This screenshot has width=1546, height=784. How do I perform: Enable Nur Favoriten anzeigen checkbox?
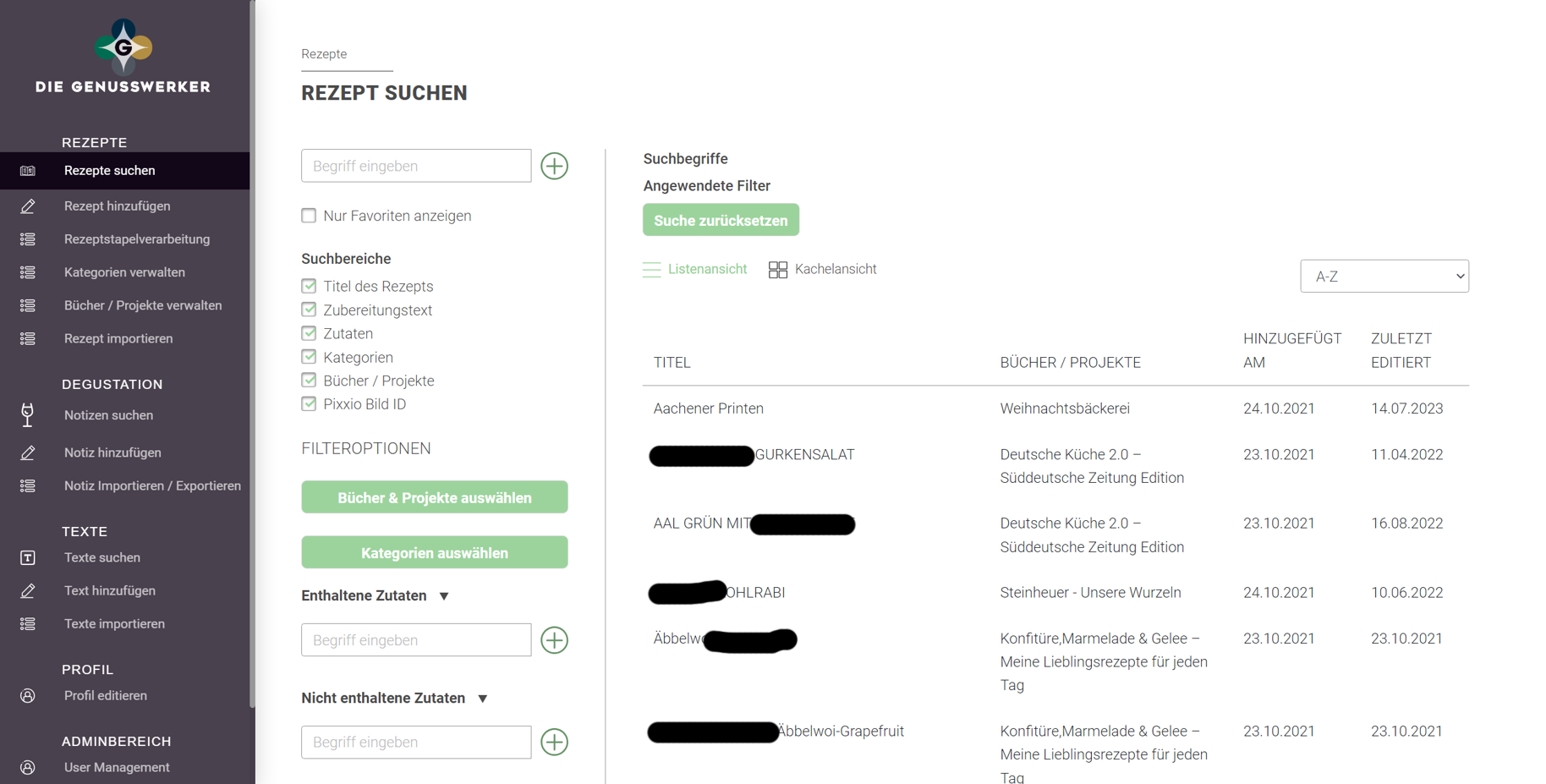tap(309, 216)
